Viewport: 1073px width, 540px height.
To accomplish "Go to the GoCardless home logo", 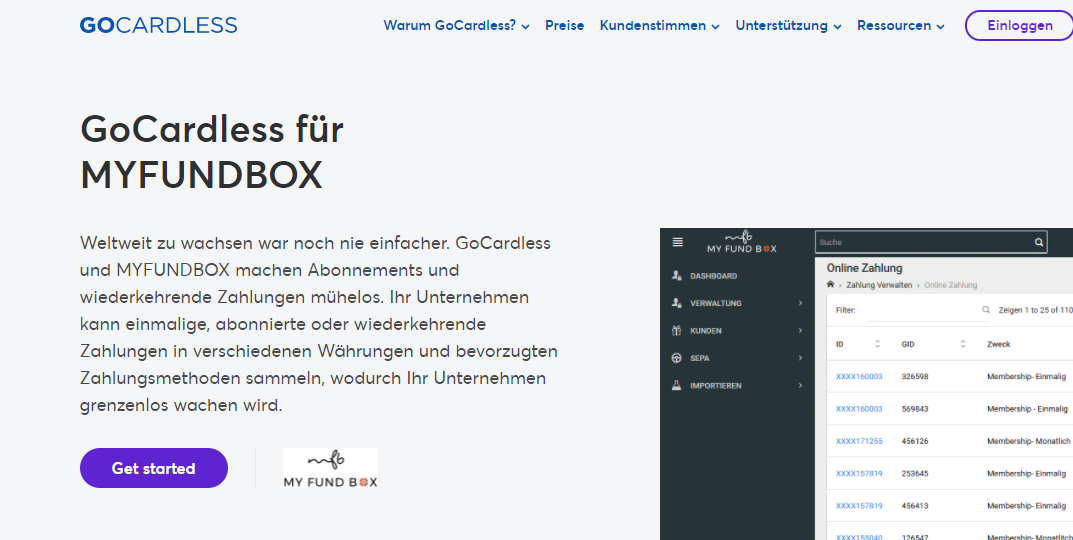I will tap(158, 25).
